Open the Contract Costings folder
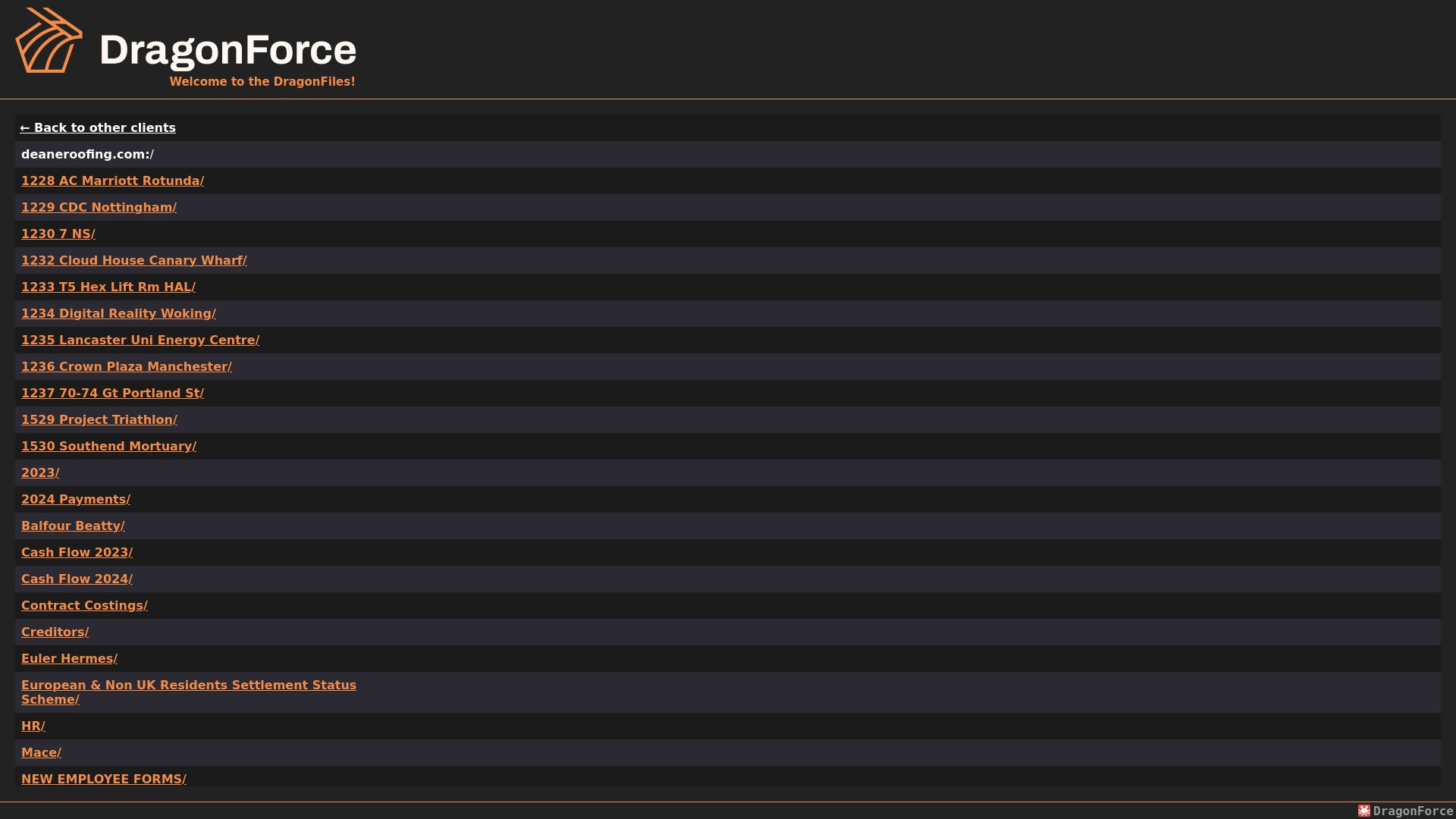 [84, 605]
